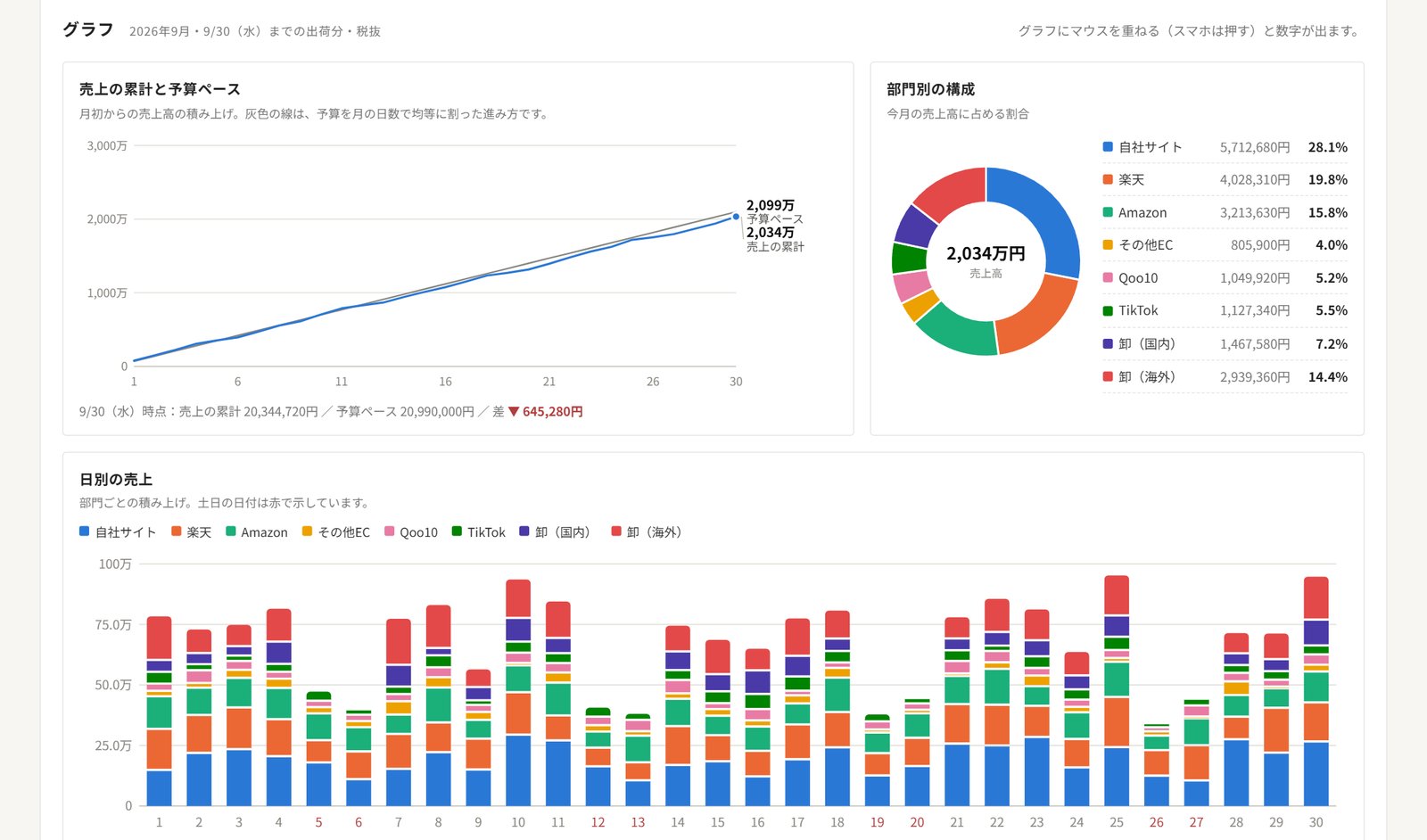Click the 楽天 orange swatch in donut legend

[x=1108, y=179]
